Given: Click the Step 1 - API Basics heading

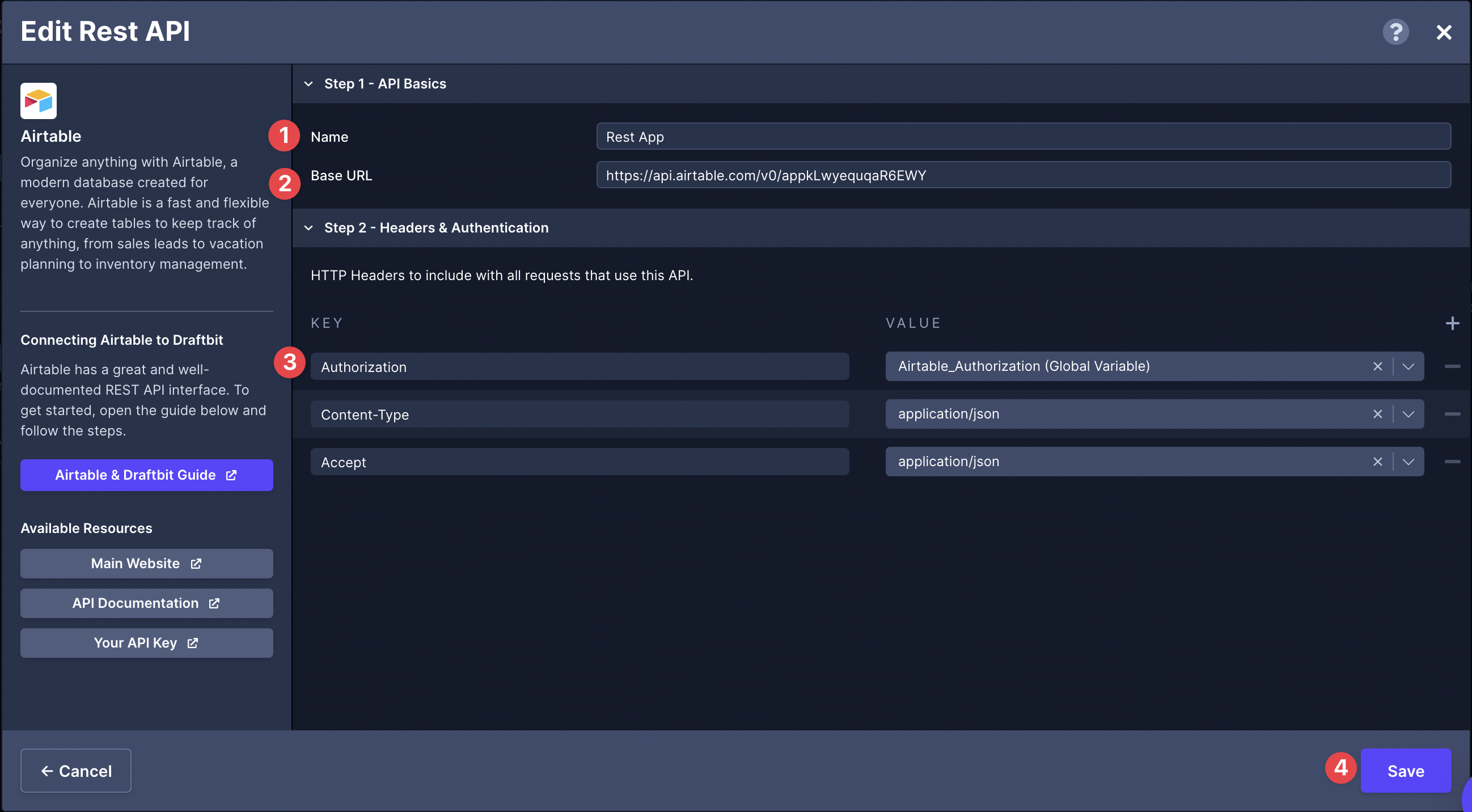Looking at the screenshot, I should coord(385,84).
